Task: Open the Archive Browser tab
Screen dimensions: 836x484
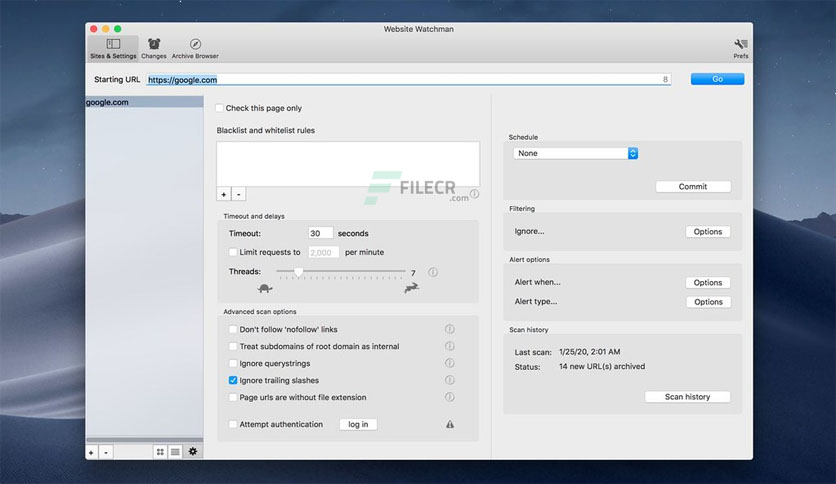Action: point(195,48)
